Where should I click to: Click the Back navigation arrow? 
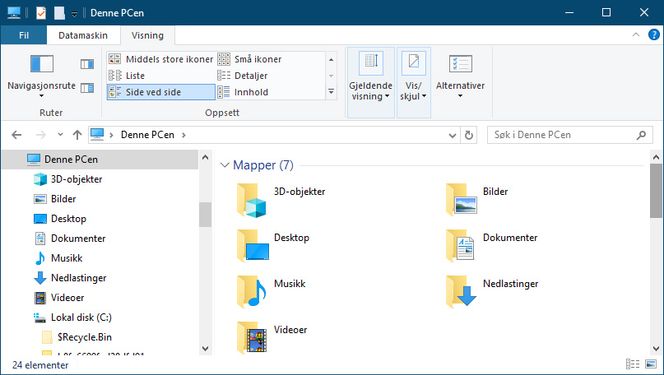point(17,135)
